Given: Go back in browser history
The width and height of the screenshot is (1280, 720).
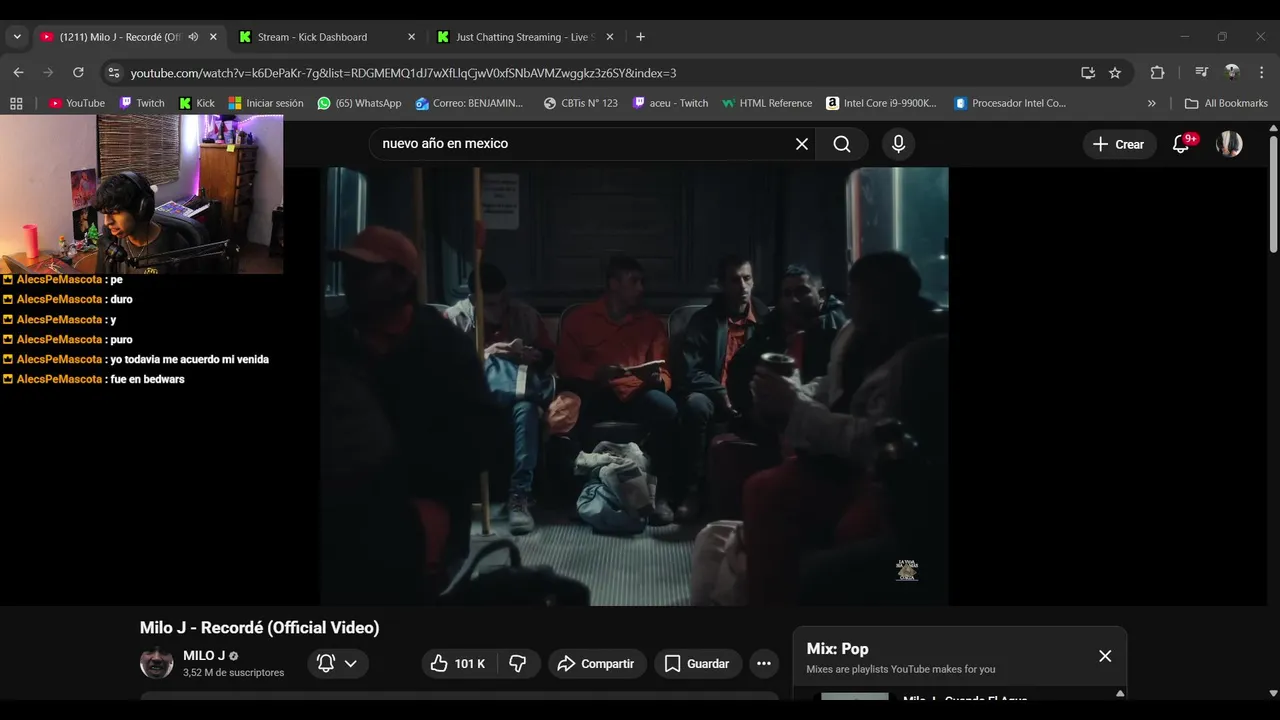Looking at the screenshot, I should [18, 72].
